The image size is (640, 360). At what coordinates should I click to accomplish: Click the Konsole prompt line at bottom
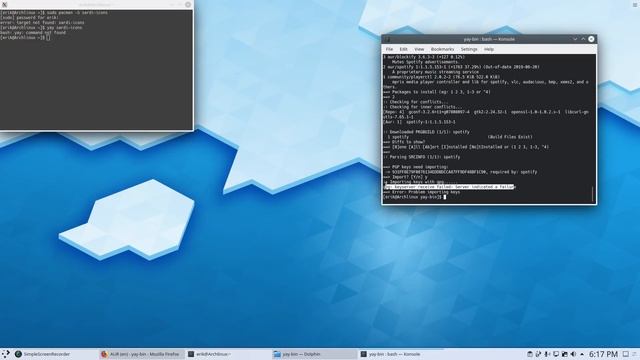click(414, 197)
